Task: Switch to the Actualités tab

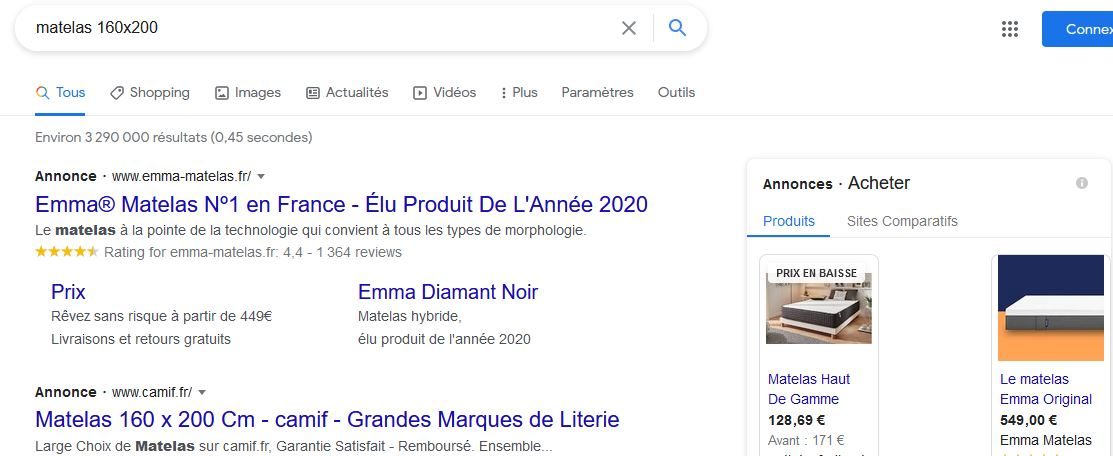Action: pos(347,92)
